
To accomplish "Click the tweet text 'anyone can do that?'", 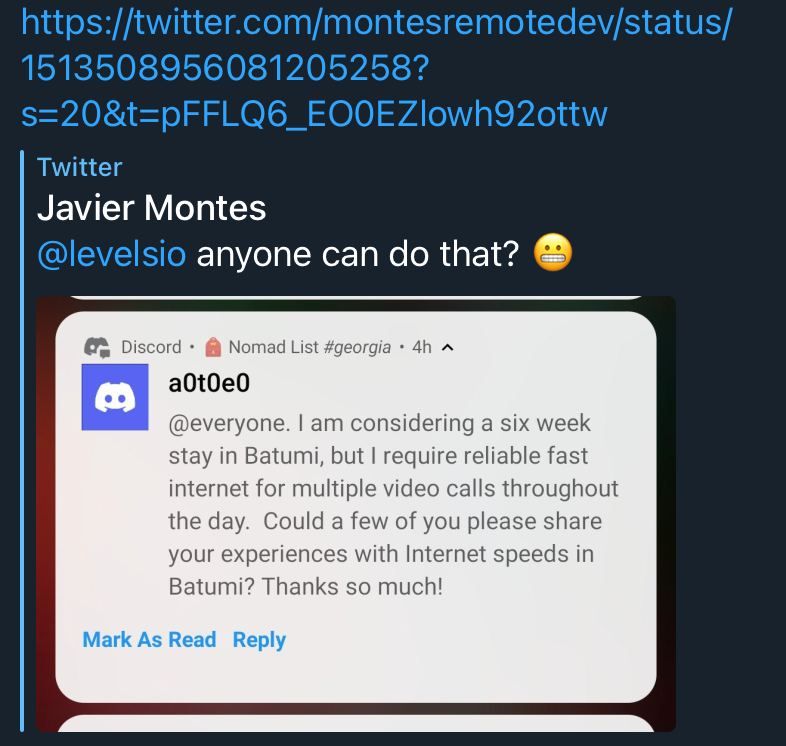I will [x=358, y=254].
